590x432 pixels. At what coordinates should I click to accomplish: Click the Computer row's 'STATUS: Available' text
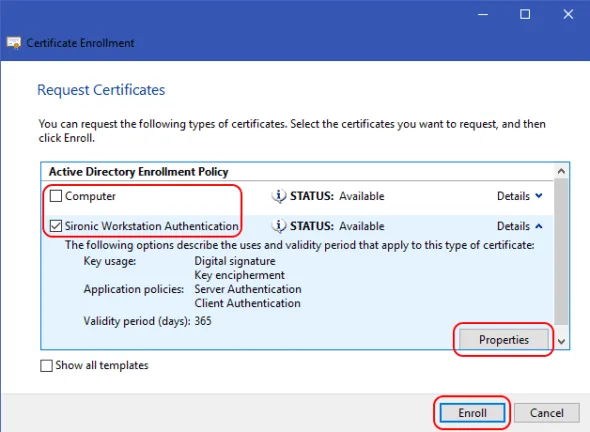(x=337, y=196)
